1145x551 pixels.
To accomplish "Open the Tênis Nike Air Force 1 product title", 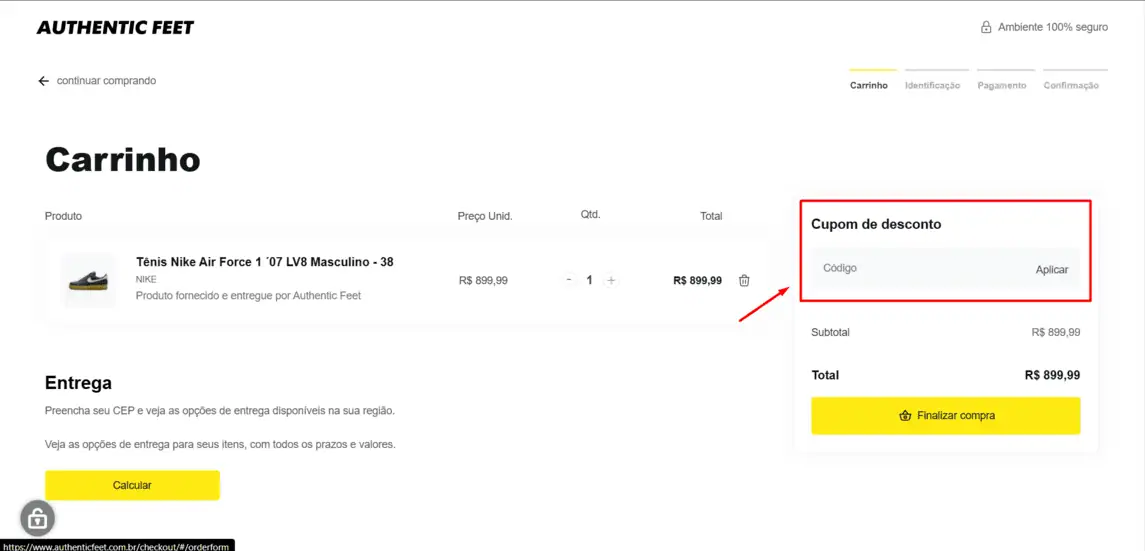I will point(265,262).
